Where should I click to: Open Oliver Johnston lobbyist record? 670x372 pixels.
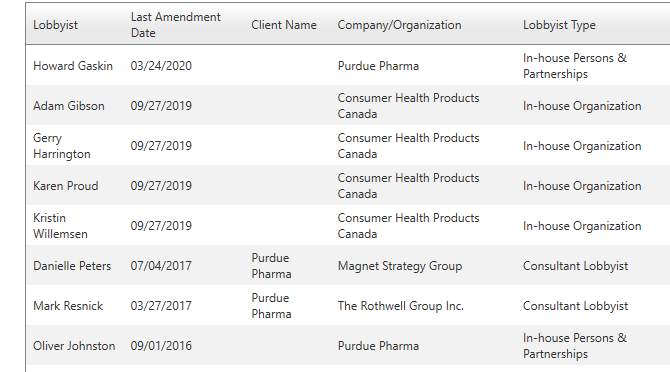pyautogui.click(x=74, y=346)
